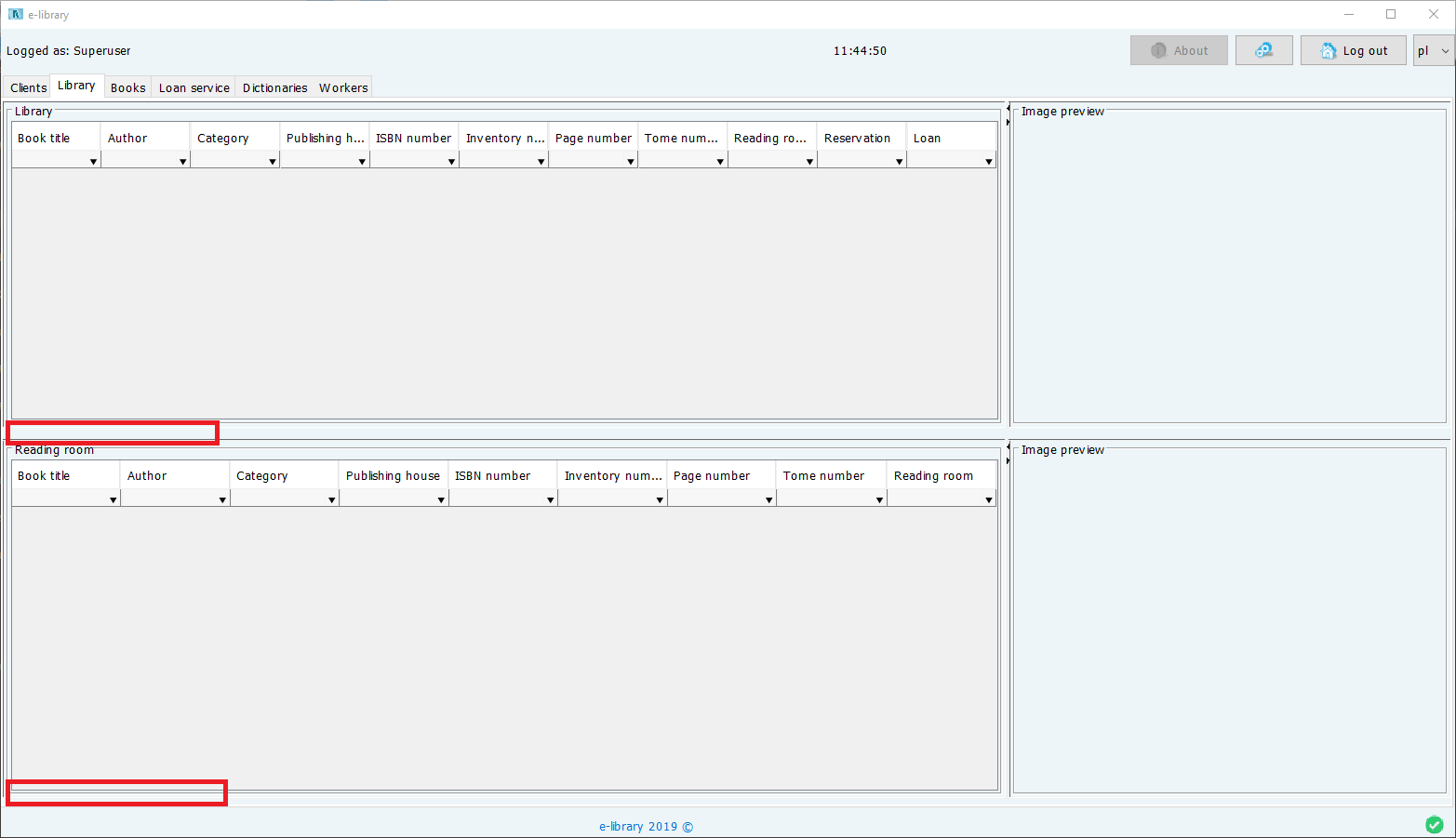
Task: Open the ISBN number filter dropdown in Reading room
Action: [550, 499]
